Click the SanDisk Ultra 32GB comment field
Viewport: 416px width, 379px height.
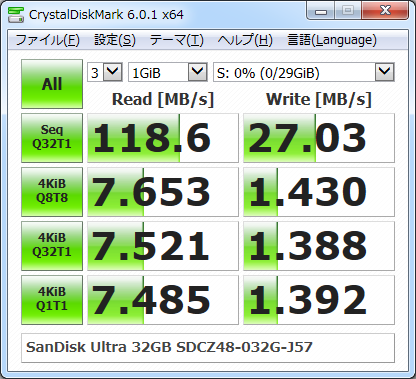tap(208, 348)
